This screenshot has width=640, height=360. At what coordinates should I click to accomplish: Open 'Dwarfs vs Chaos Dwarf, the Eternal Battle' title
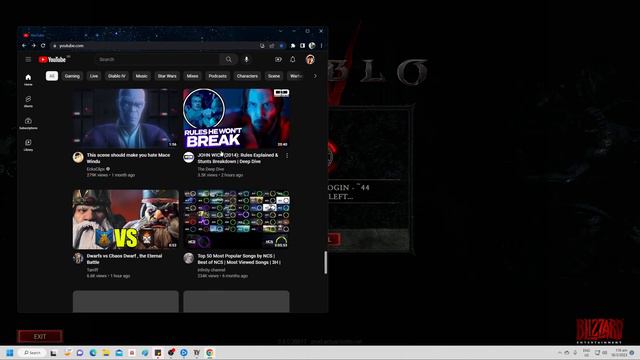click(124, 259)
